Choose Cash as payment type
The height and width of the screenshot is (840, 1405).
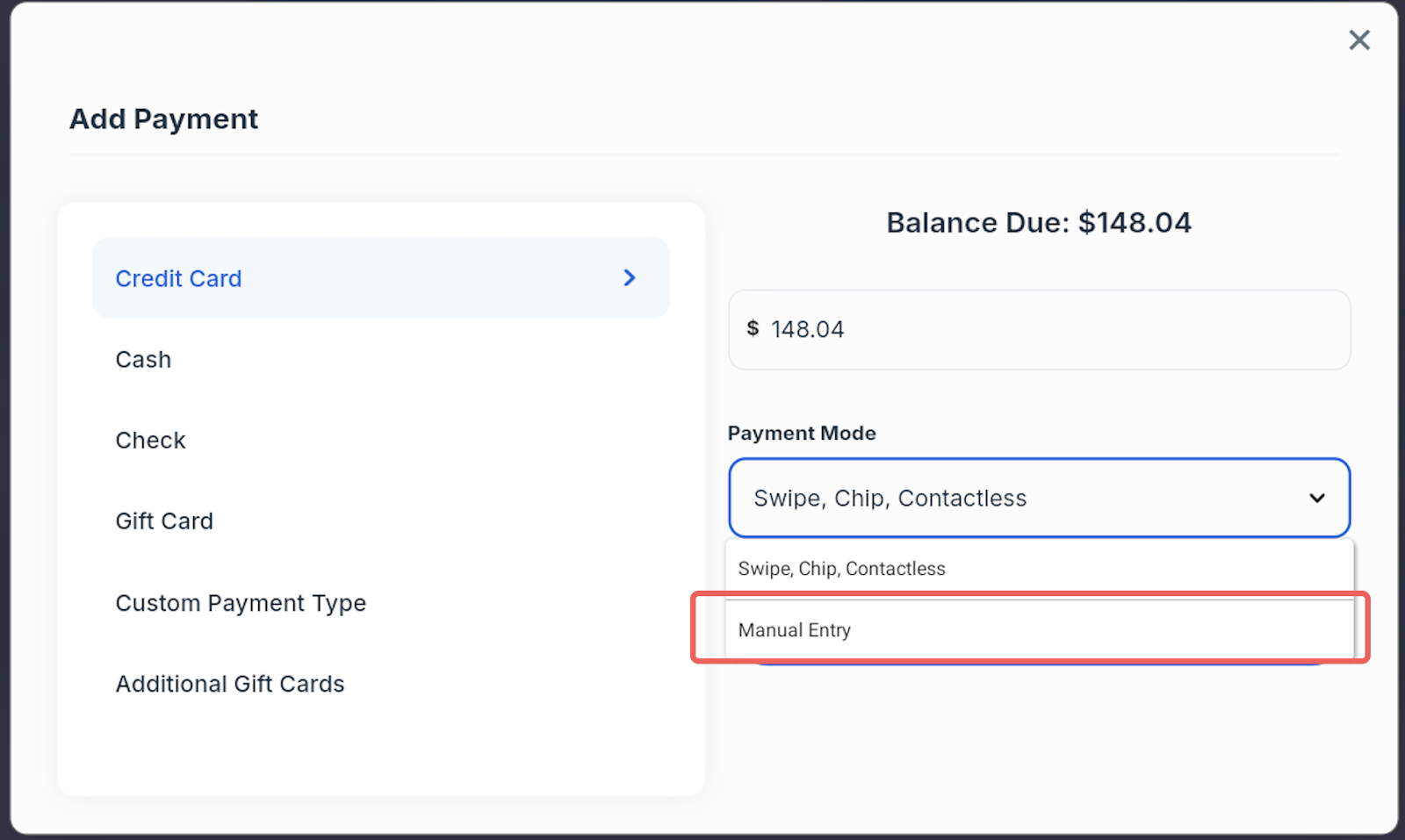pyautogui.click(x=143, y=360)
